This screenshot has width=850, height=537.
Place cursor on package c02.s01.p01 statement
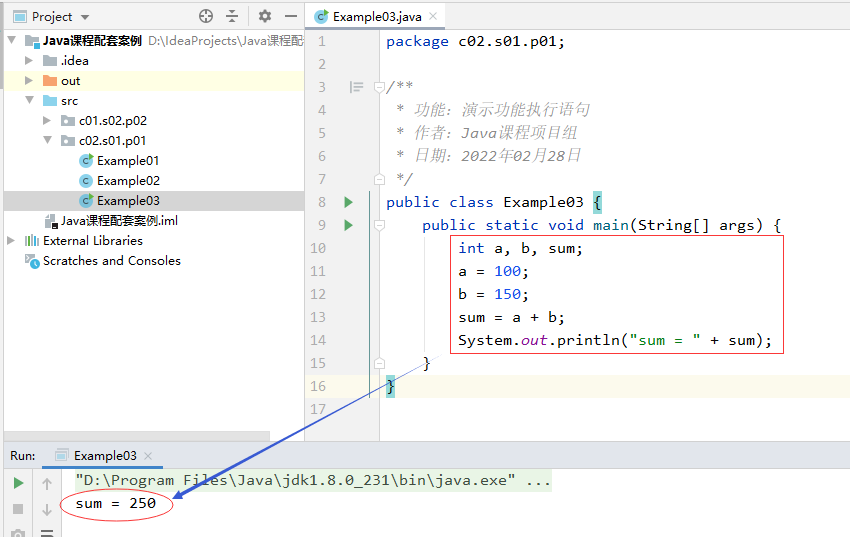coord(475,41)
